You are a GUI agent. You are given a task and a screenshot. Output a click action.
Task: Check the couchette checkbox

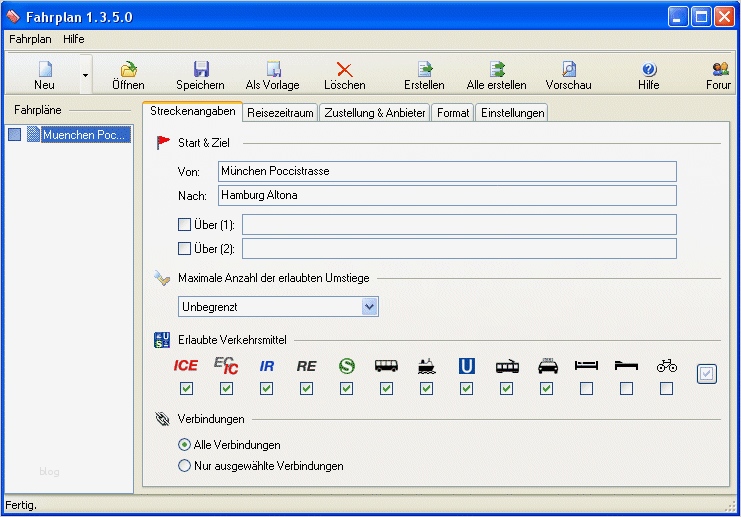click(x=627, y=388)
